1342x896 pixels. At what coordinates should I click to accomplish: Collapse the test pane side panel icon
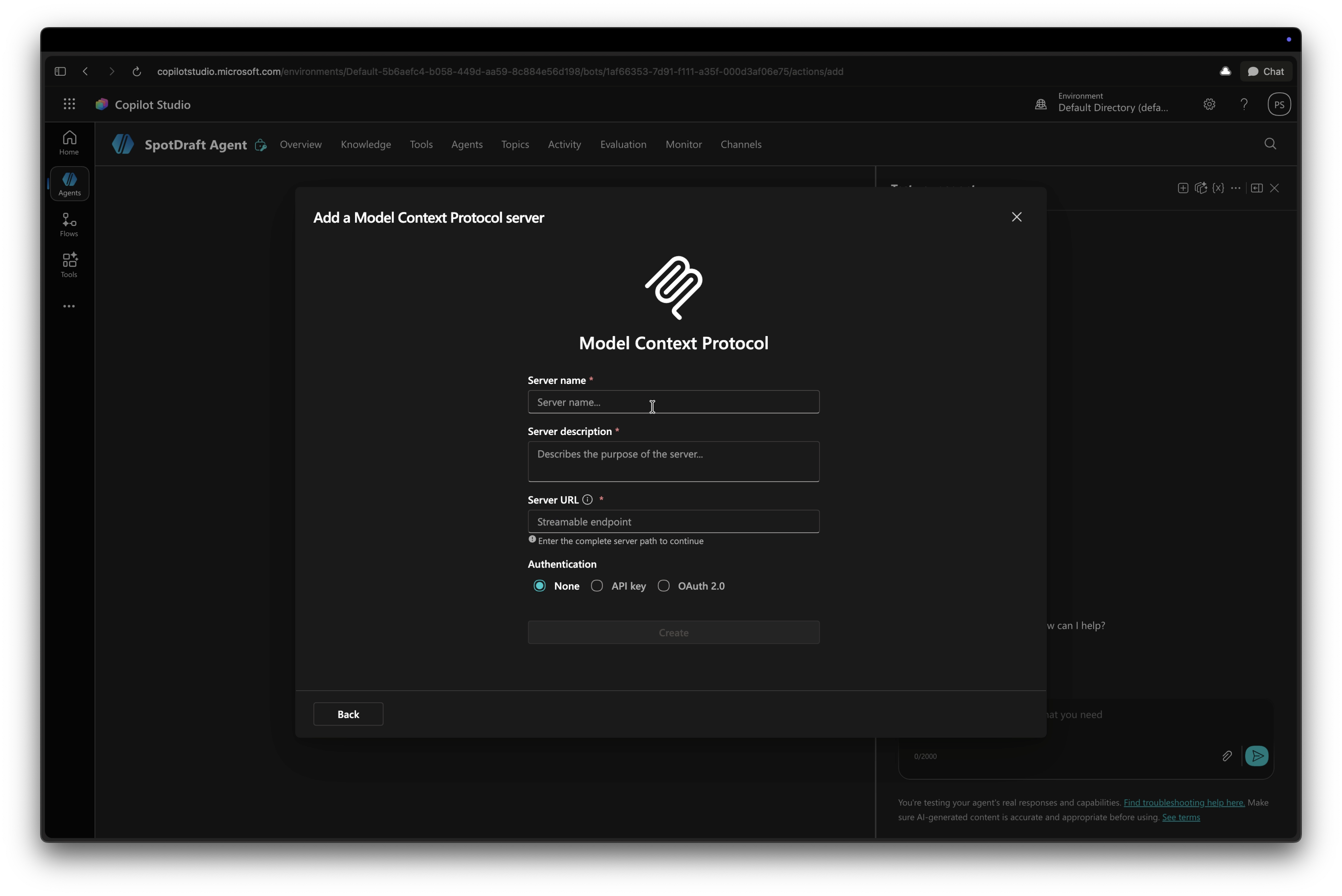[x=1257, y=188]
